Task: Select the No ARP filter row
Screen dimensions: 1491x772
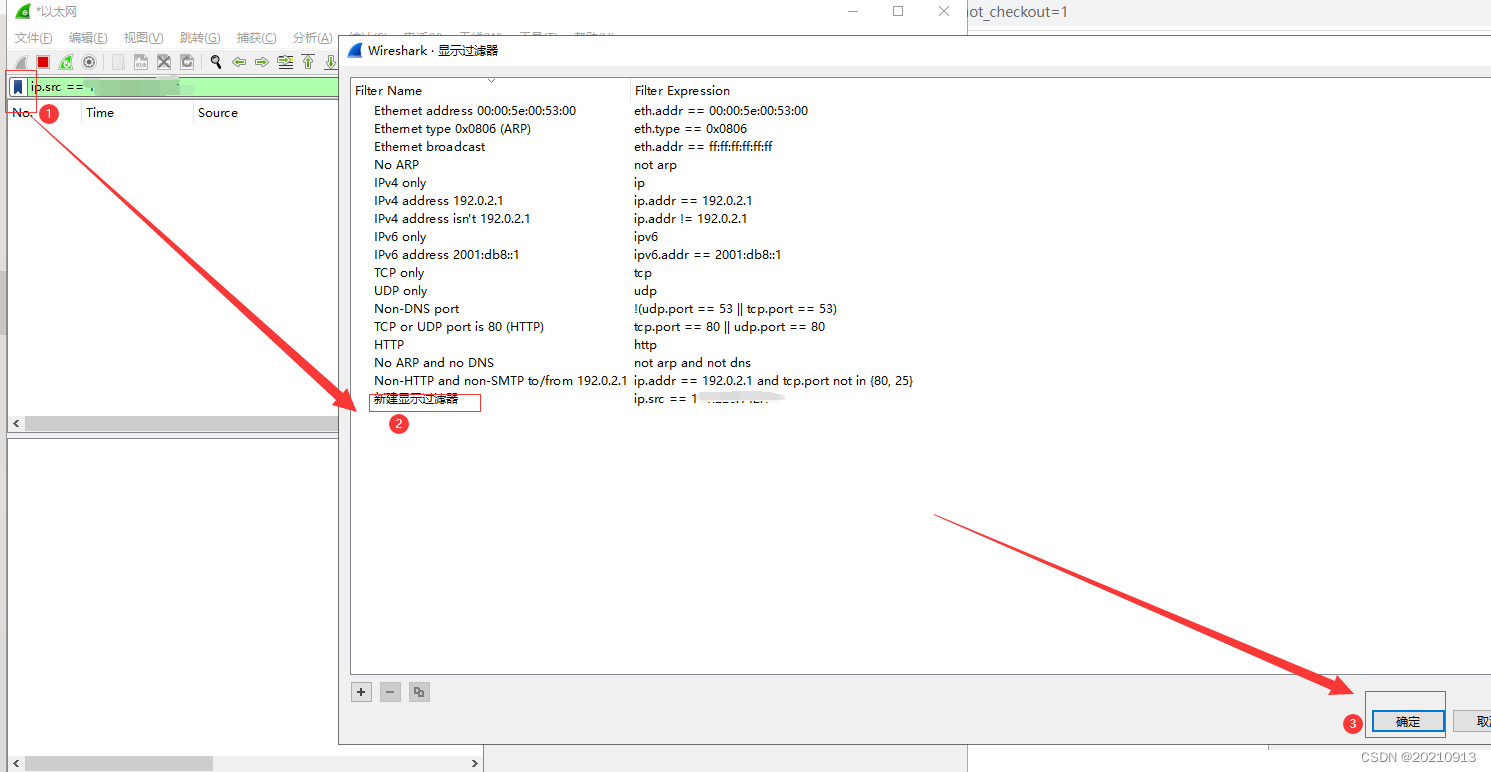Action: click(396, 165)
